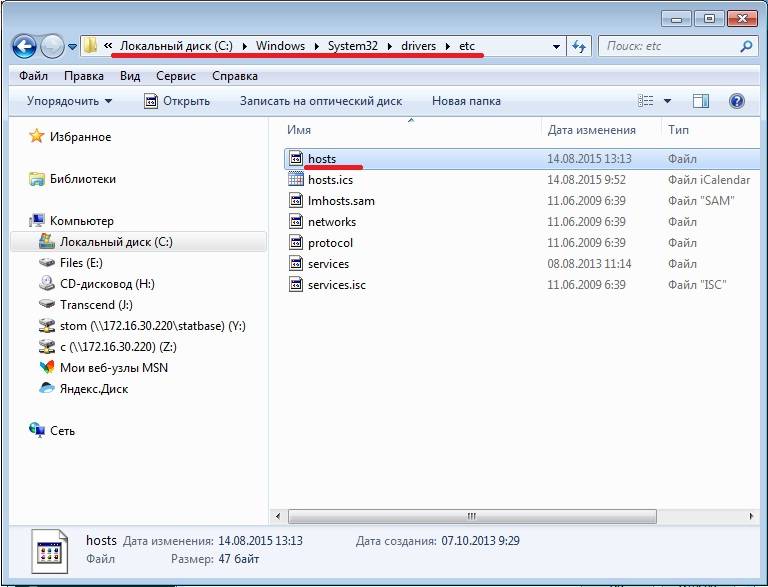Viewport: 768px width, 587px height.
Task: Open the Упорядочить dropdown menu
Action: point(69,101)
